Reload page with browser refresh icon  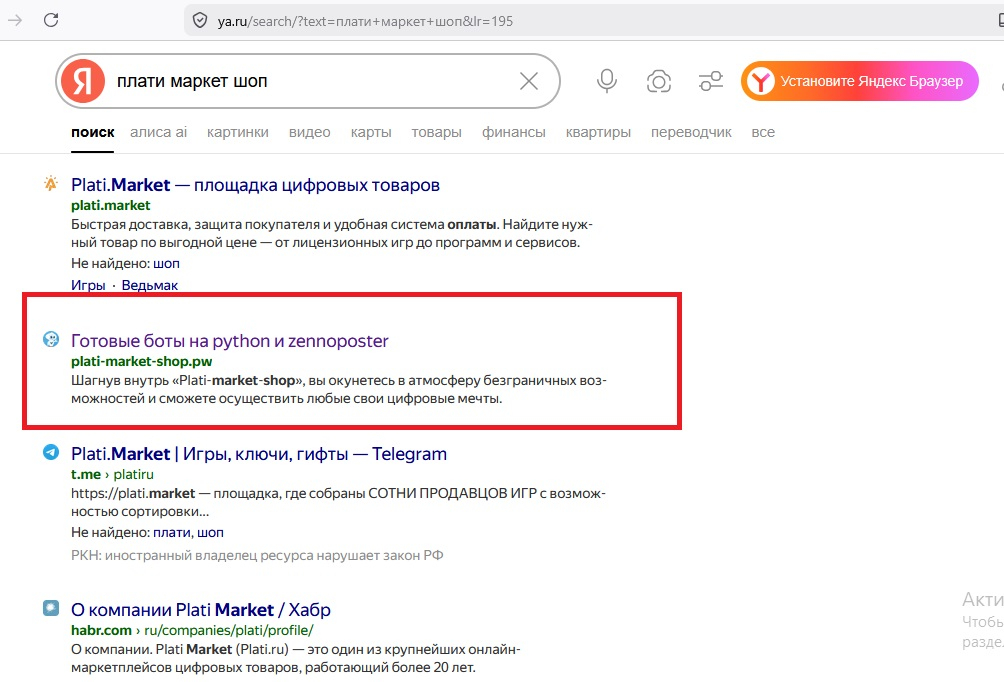[x=51, y=20]
